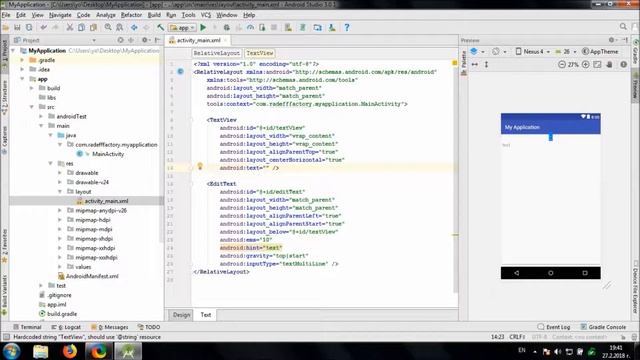
Task: Open the Build menu
Action: pos(154,15)
